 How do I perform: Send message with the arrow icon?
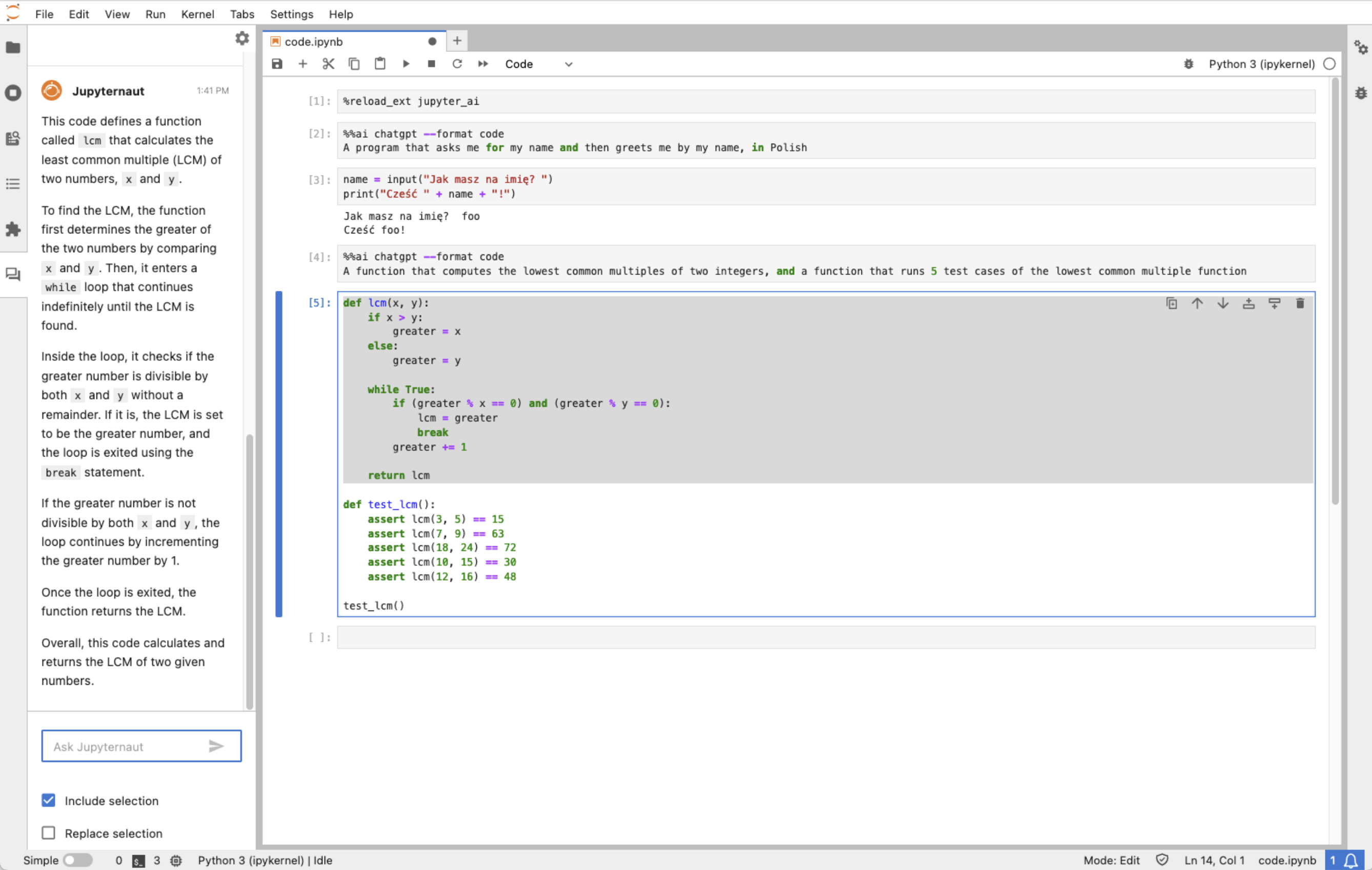click(x=216, y=746)
